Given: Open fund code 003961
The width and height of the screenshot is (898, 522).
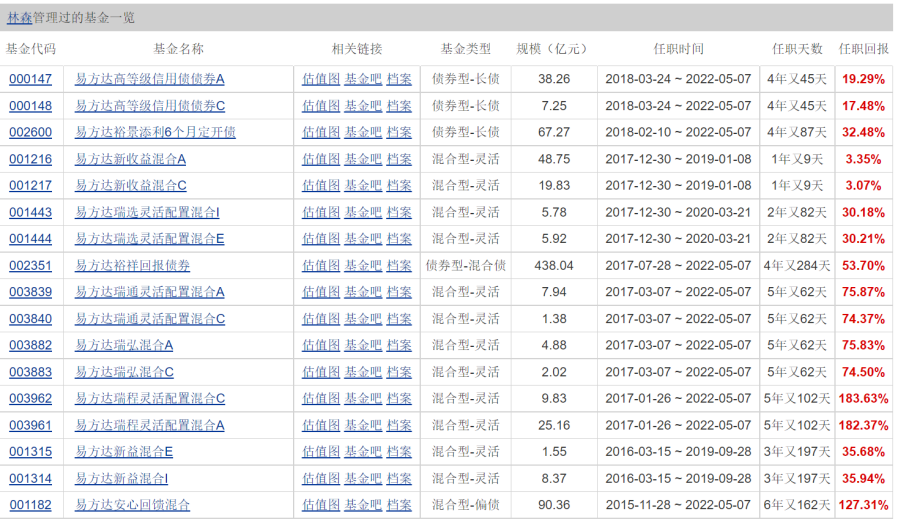Looking at the screenshot, I should 30,426.
